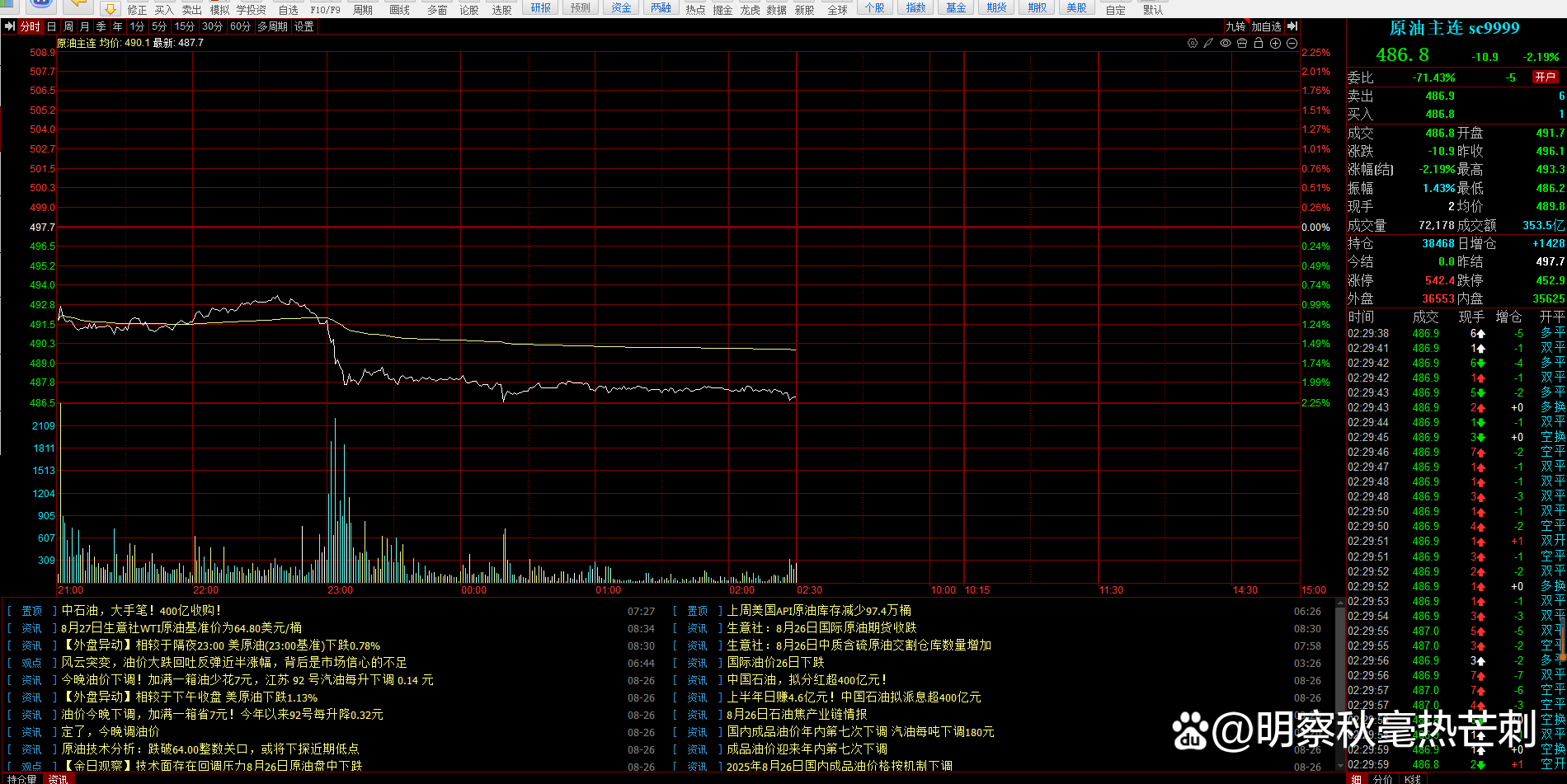The height and width of the screenshot is (784, 1567).
Task: Click the 期权 toolbar button
Action: point(1037,7)
